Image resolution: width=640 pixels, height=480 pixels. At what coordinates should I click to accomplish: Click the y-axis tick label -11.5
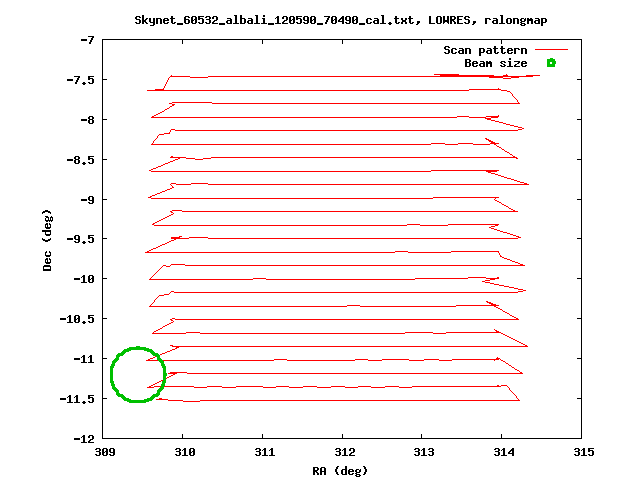[x=77, y=399]
